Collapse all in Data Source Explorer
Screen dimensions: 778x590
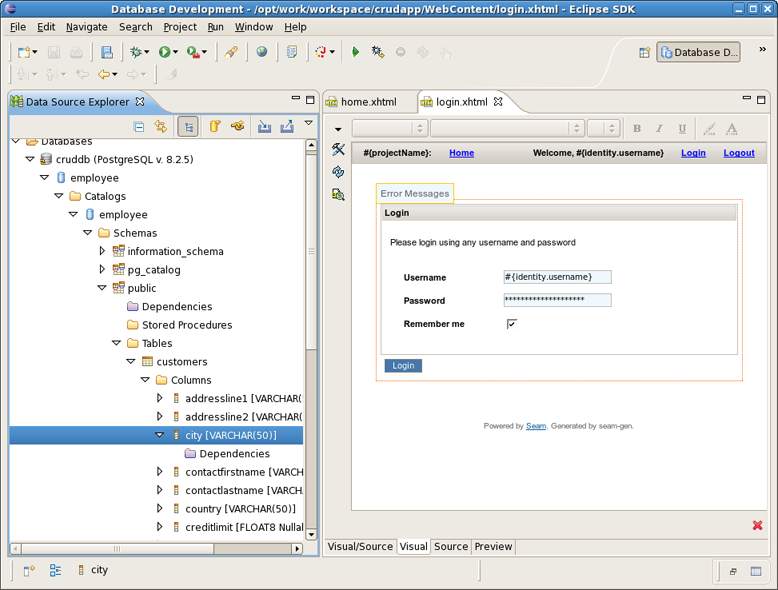[x=139, y=127]
